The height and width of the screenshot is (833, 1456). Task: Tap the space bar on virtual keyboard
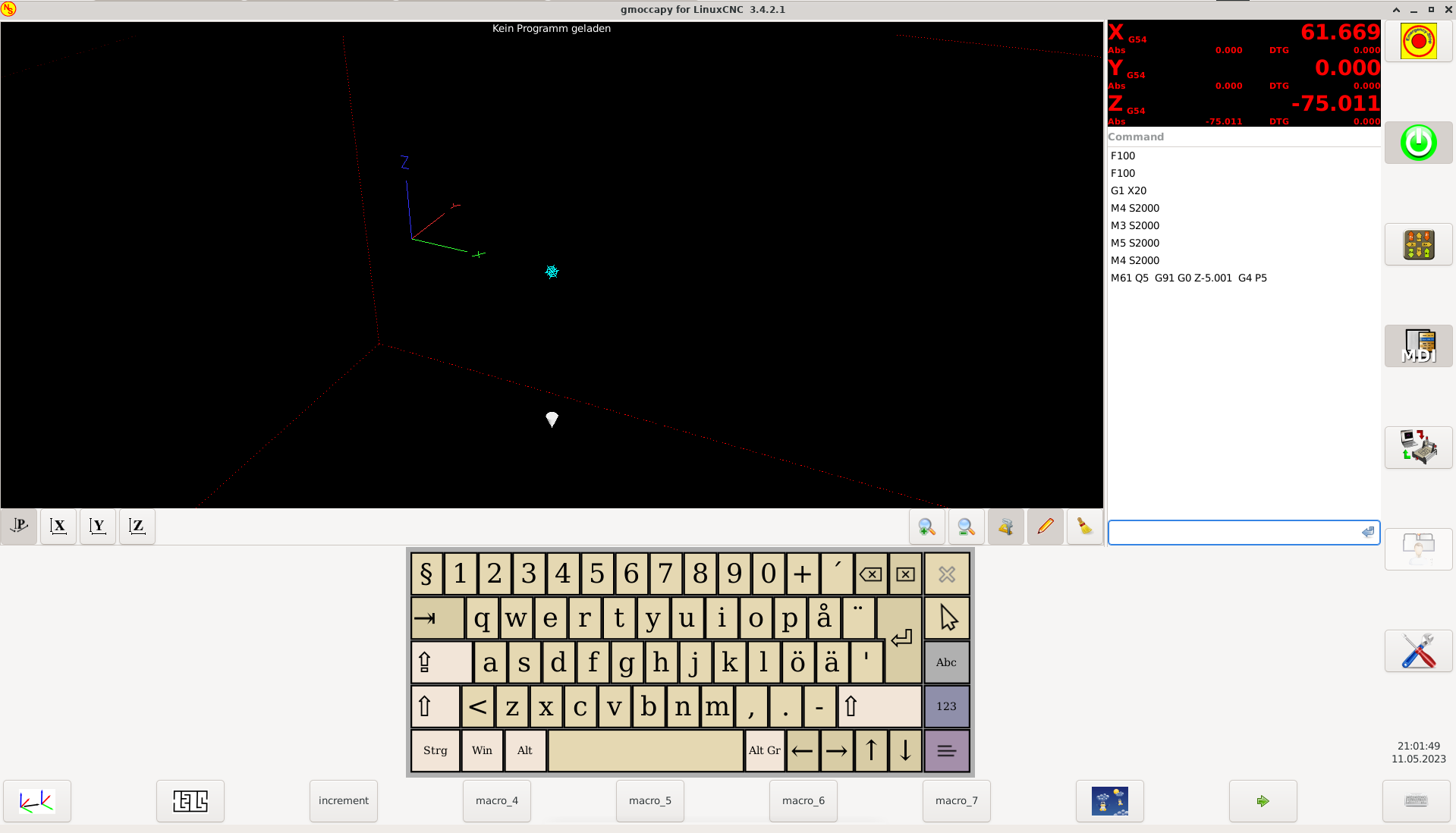point(646,750)
